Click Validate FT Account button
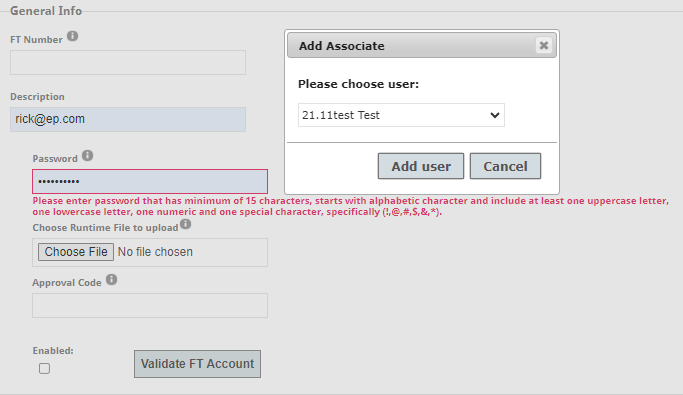This screenshot has height=395, width=683. (x=197, y=364)
